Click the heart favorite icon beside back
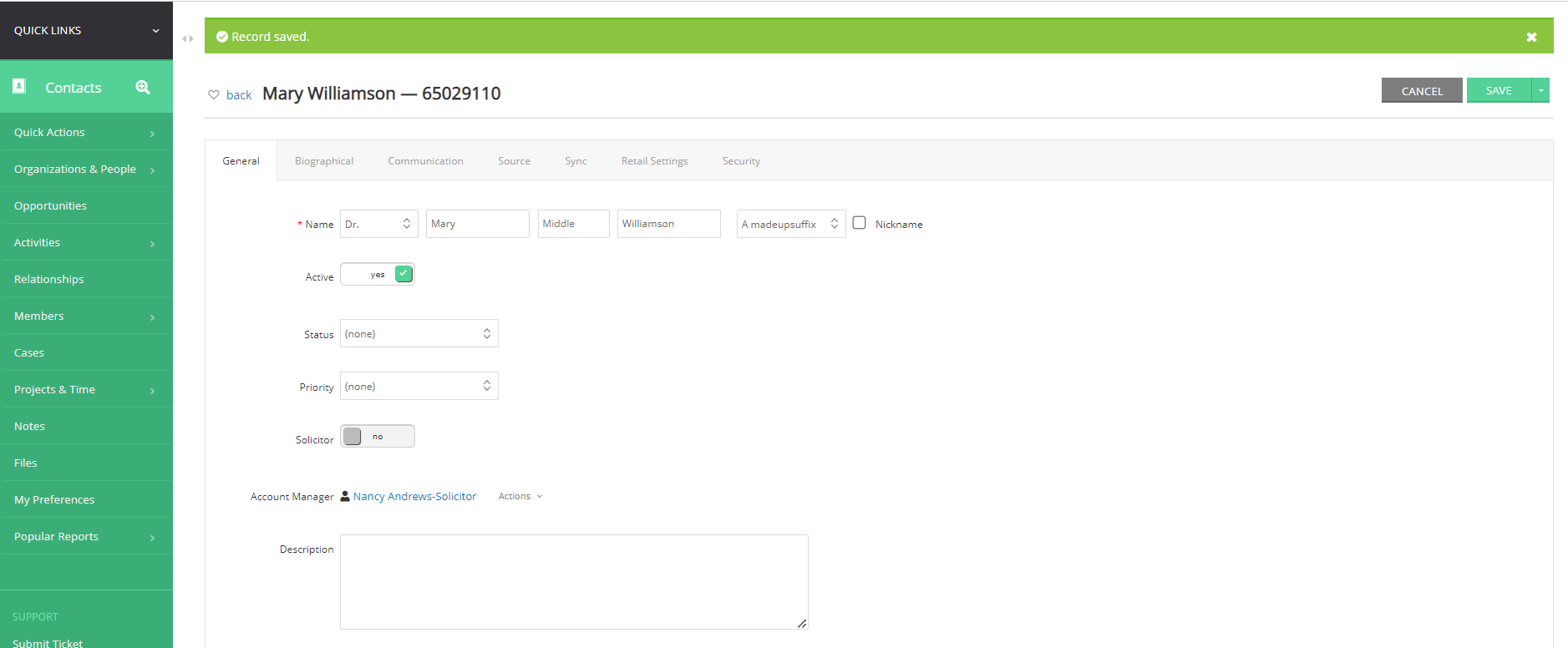This screenshot has width=1568, height=648. pos(214,94)
